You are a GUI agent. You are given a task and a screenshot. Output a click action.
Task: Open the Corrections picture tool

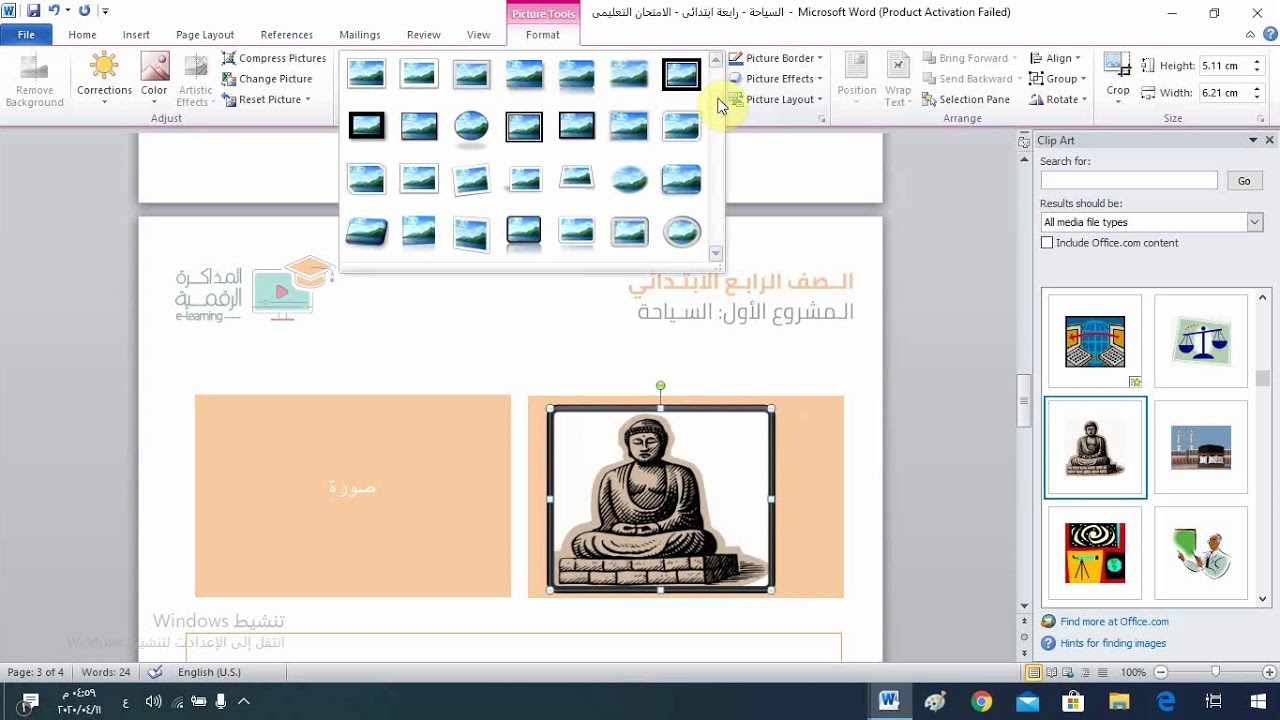pos(104,80)
